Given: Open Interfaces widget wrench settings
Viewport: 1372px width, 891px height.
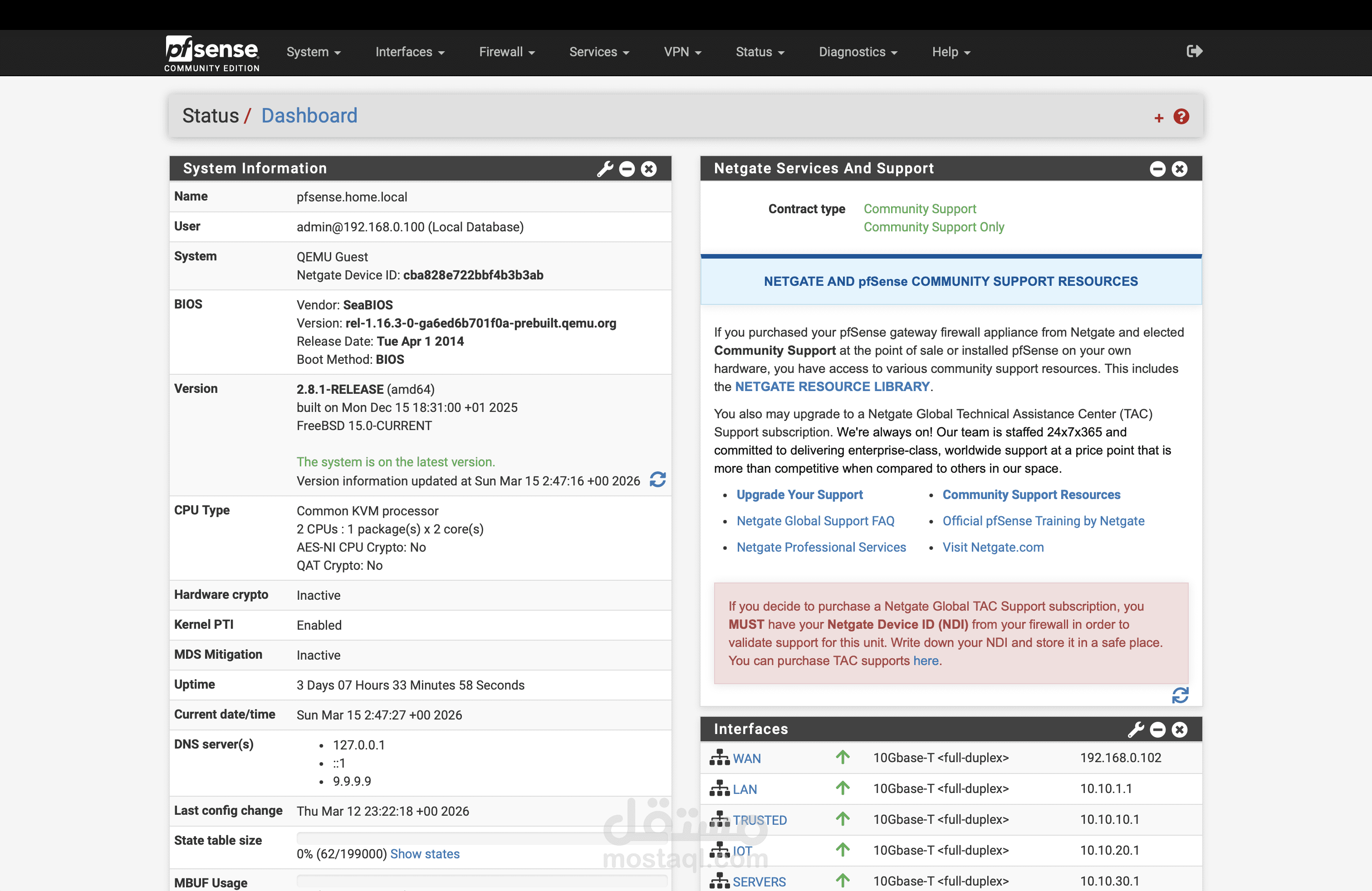Looking at the screenshot, I should pos(1136,729).
